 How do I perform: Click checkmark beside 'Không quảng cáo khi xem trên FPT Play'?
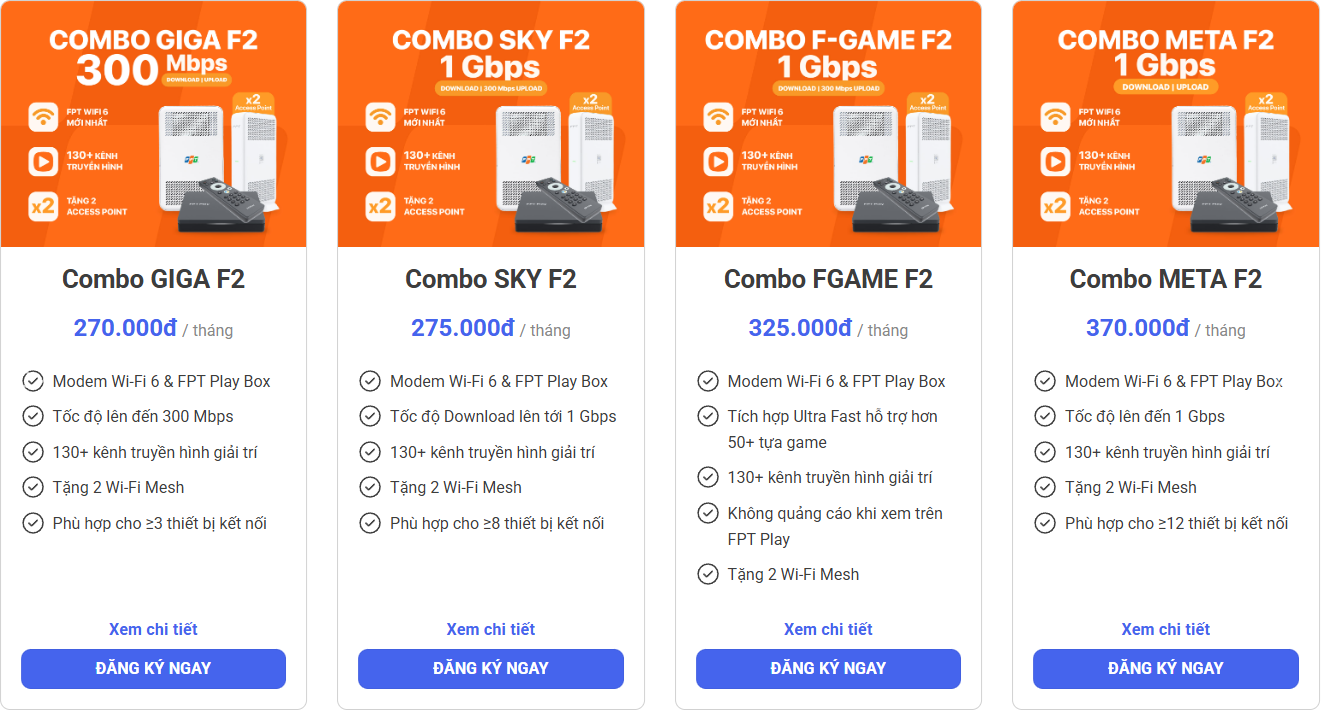[708, 513]
